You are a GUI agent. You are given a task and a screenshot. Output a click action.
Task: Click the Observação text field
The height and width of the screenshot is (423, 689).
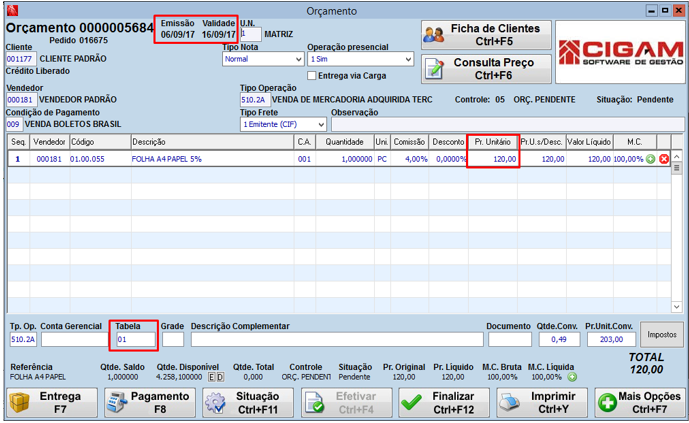tap(508, 124)
